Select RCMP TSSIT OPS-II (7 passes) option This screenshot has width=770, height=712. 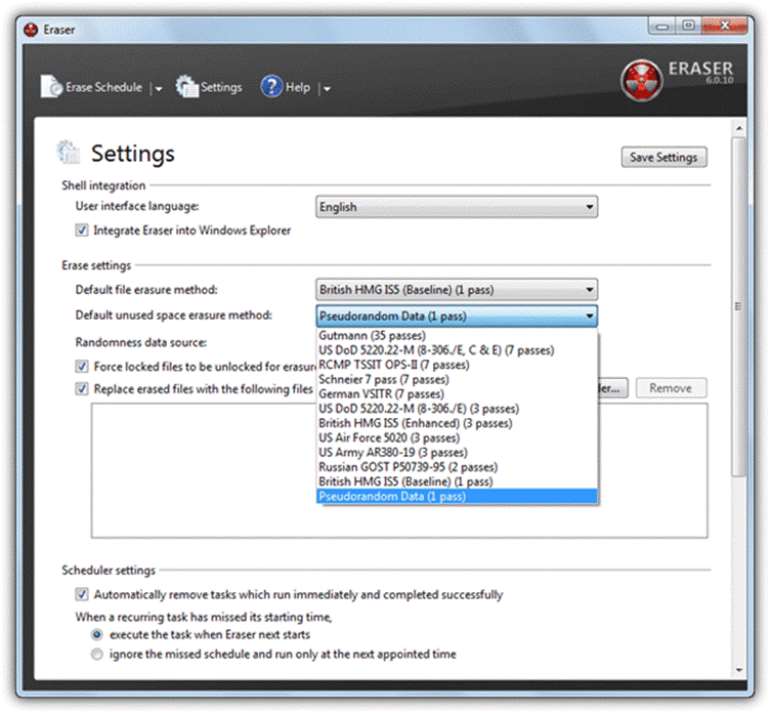[x=457, y=365]
